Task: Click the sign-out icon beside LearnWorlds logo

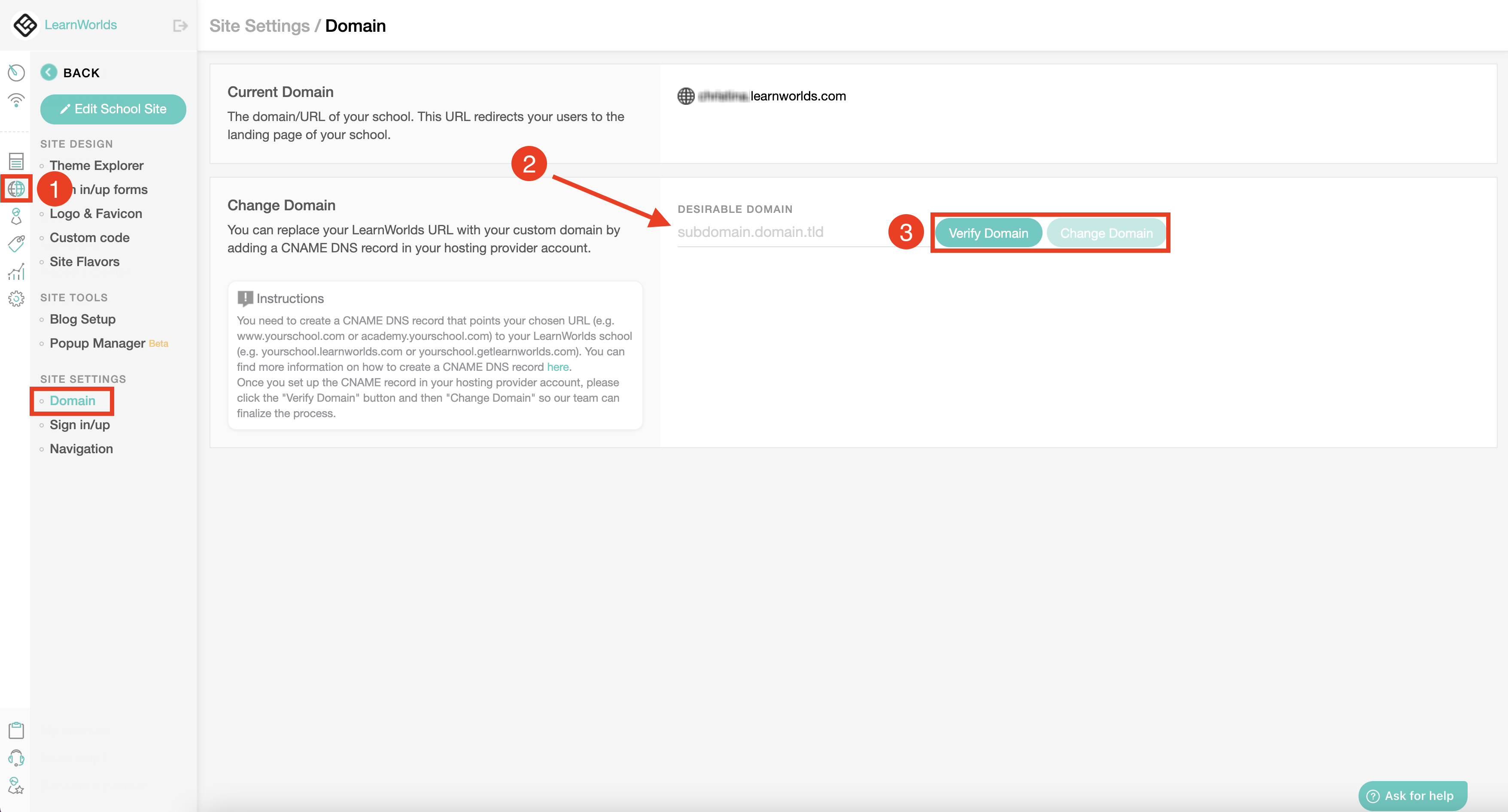Action: pyautogui.click(x=180, y=26)
